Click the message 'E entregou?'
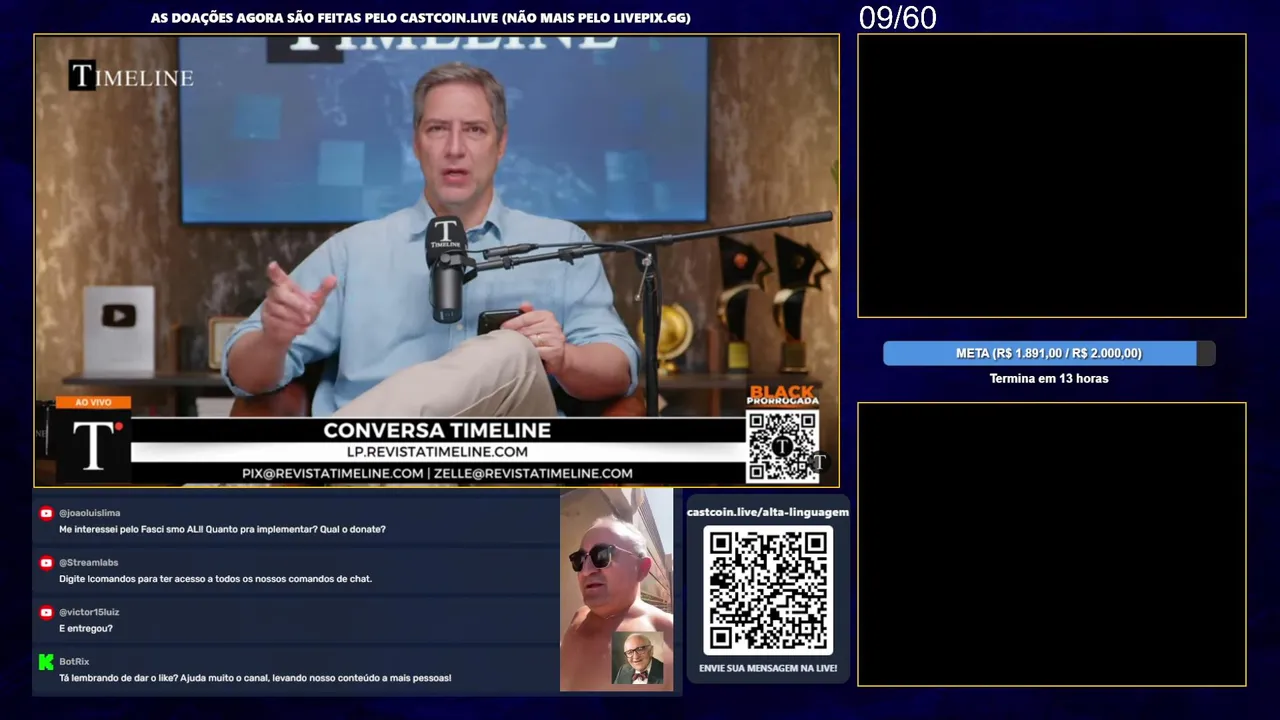 point(86,629)
